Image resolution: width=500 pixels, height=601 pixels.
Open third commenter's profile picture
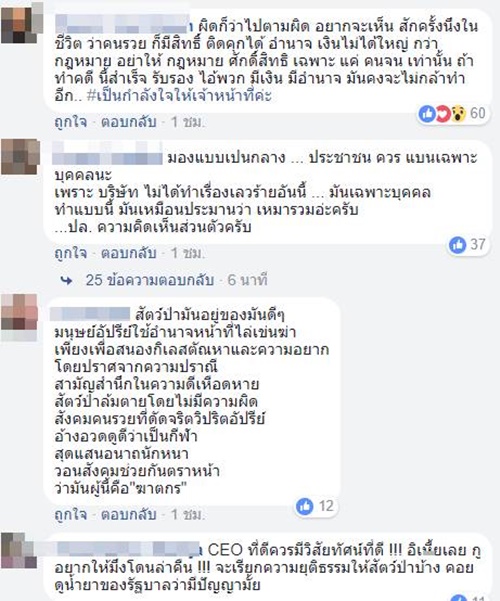pos(20,317)
